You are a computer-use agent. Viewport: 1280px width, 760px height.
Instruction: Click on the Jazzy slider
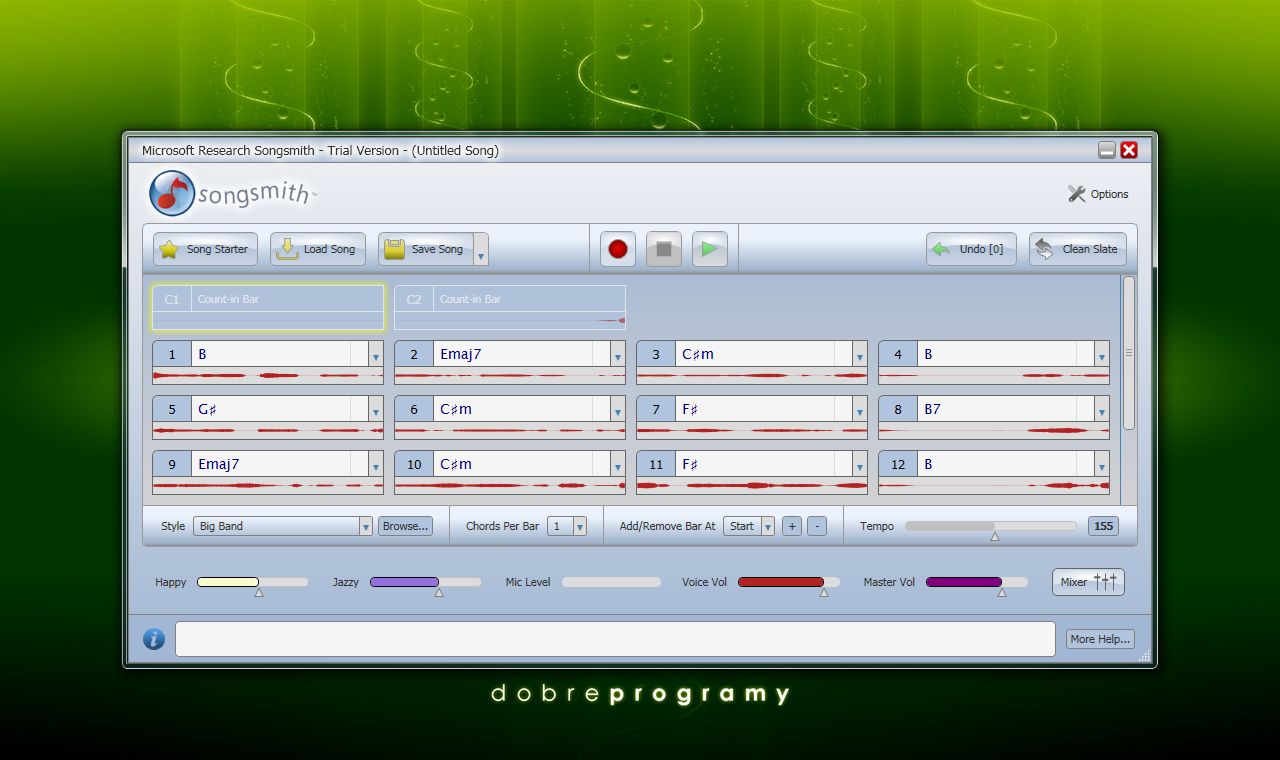pos(425,582)
